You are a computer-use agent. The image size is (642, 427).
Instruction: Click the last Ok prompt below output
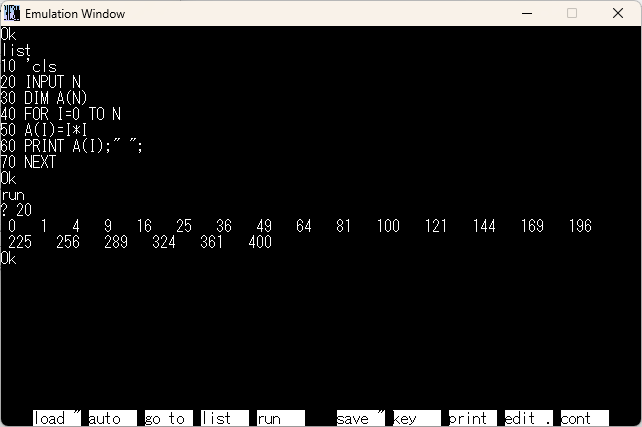[9, 258]
